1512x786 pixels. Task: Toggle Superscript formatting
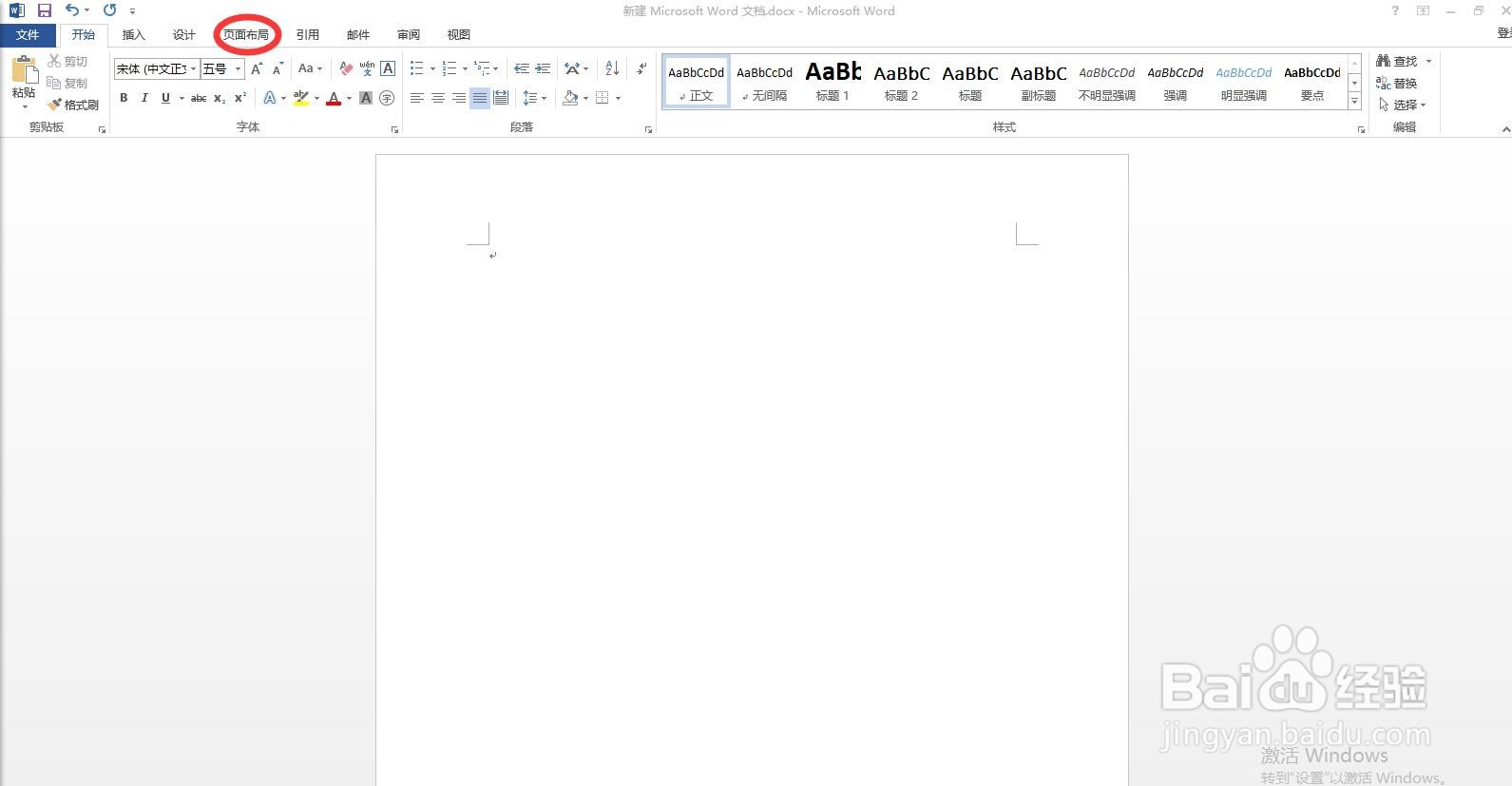coord(240,98)
